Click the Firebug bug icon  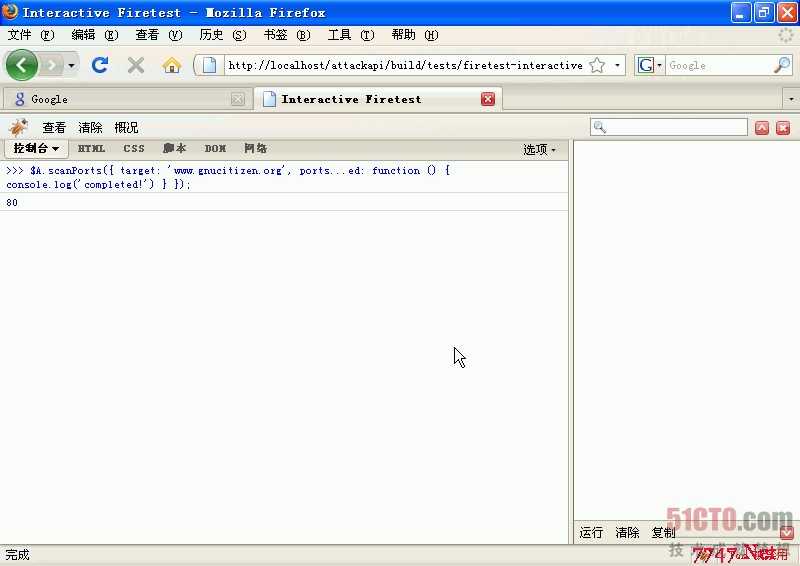19,127
